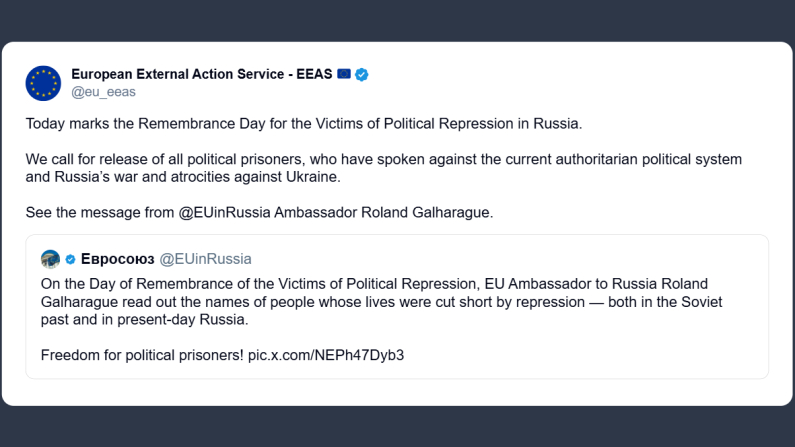This screenshot has height=447, width=795.
Task: Open European External Action Service profile name
Action: (202, 74)
